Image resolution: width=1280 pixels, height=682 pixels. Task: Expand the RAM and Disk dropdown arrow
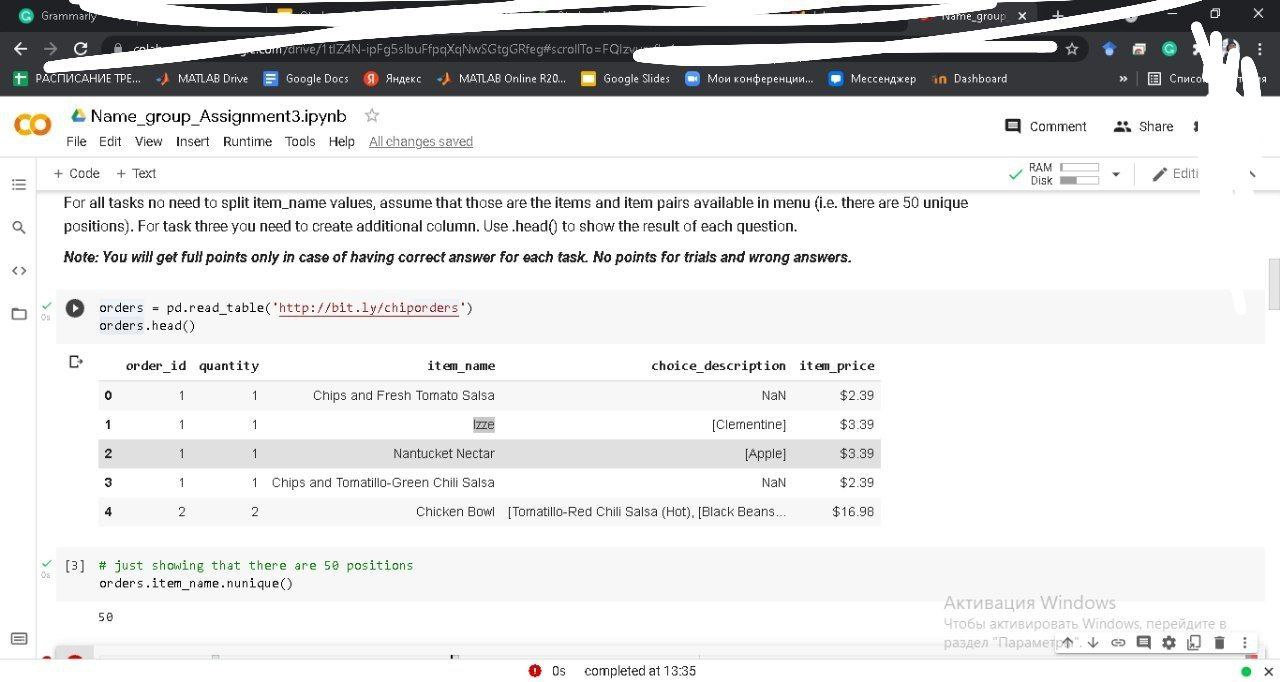pyautogui.click(x=1116, y=174)
